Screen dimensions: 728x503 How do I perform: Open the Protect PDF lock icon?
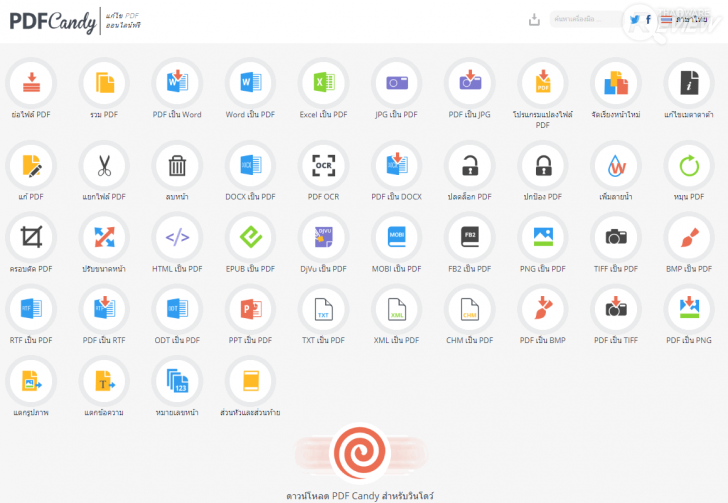click(543, 165)
